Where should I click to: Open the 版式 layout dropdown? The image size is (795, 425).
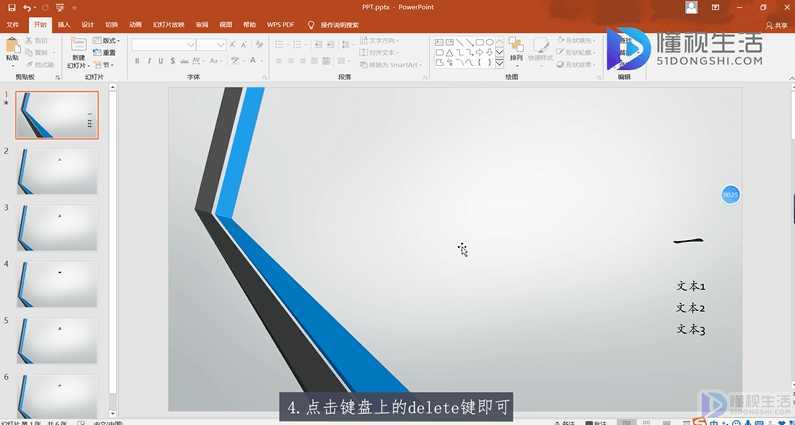click(x=105, y=41)
